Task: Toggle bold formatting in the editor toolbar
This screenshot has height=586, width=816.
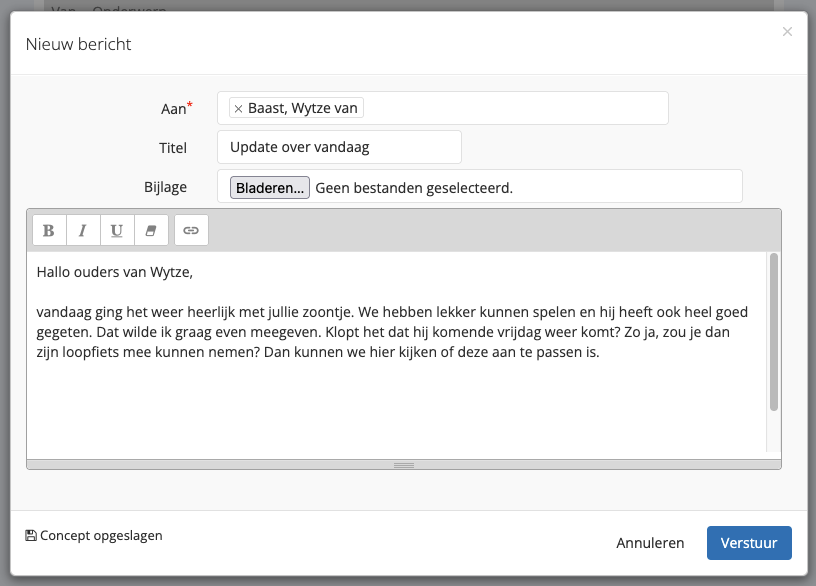Action: 49,230
